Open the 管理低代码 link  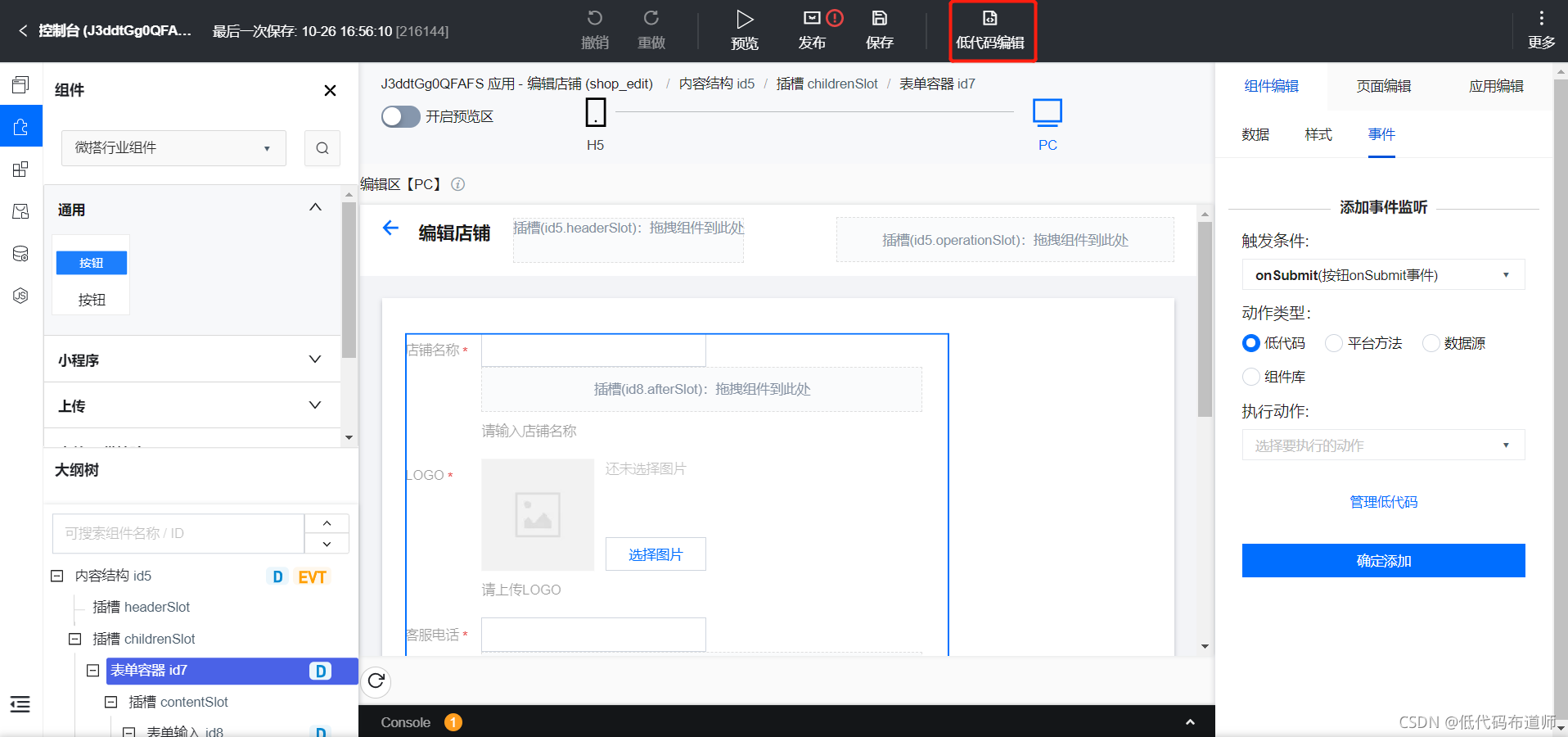pyautogui.click(x=1383, y=502)
